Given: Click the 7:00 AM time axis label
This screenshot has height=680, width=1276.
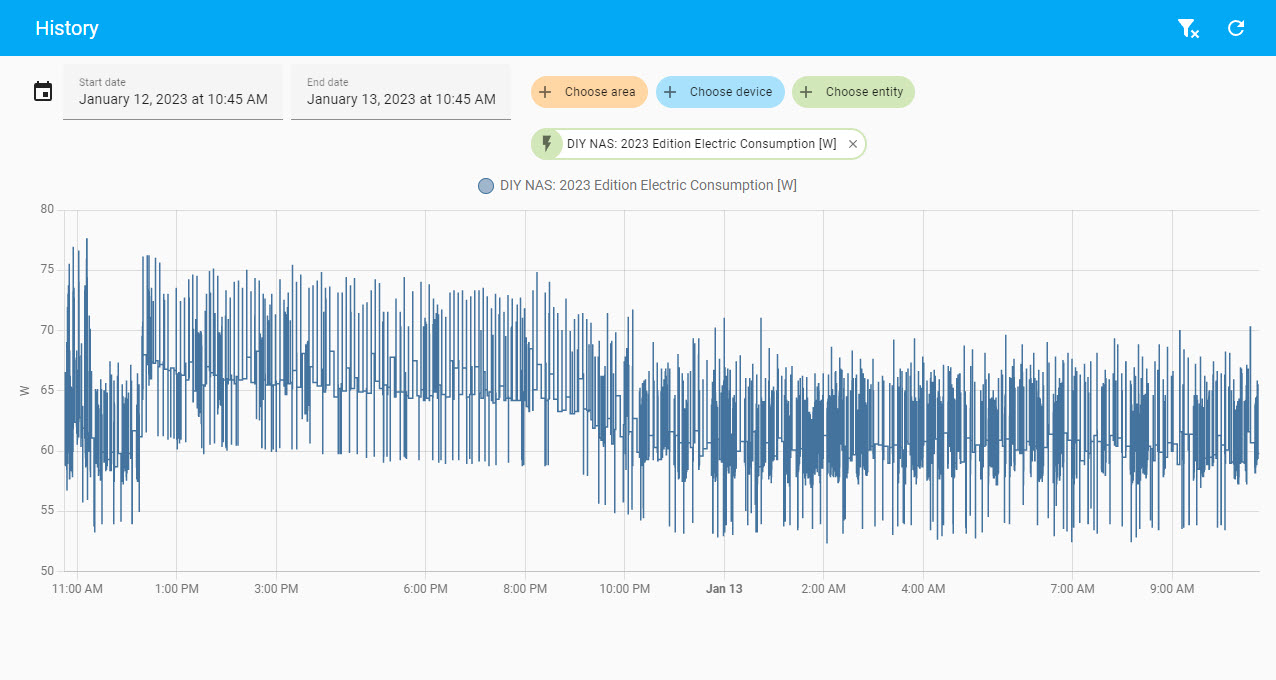Looking at the screenshot, I should point(1072,590).
